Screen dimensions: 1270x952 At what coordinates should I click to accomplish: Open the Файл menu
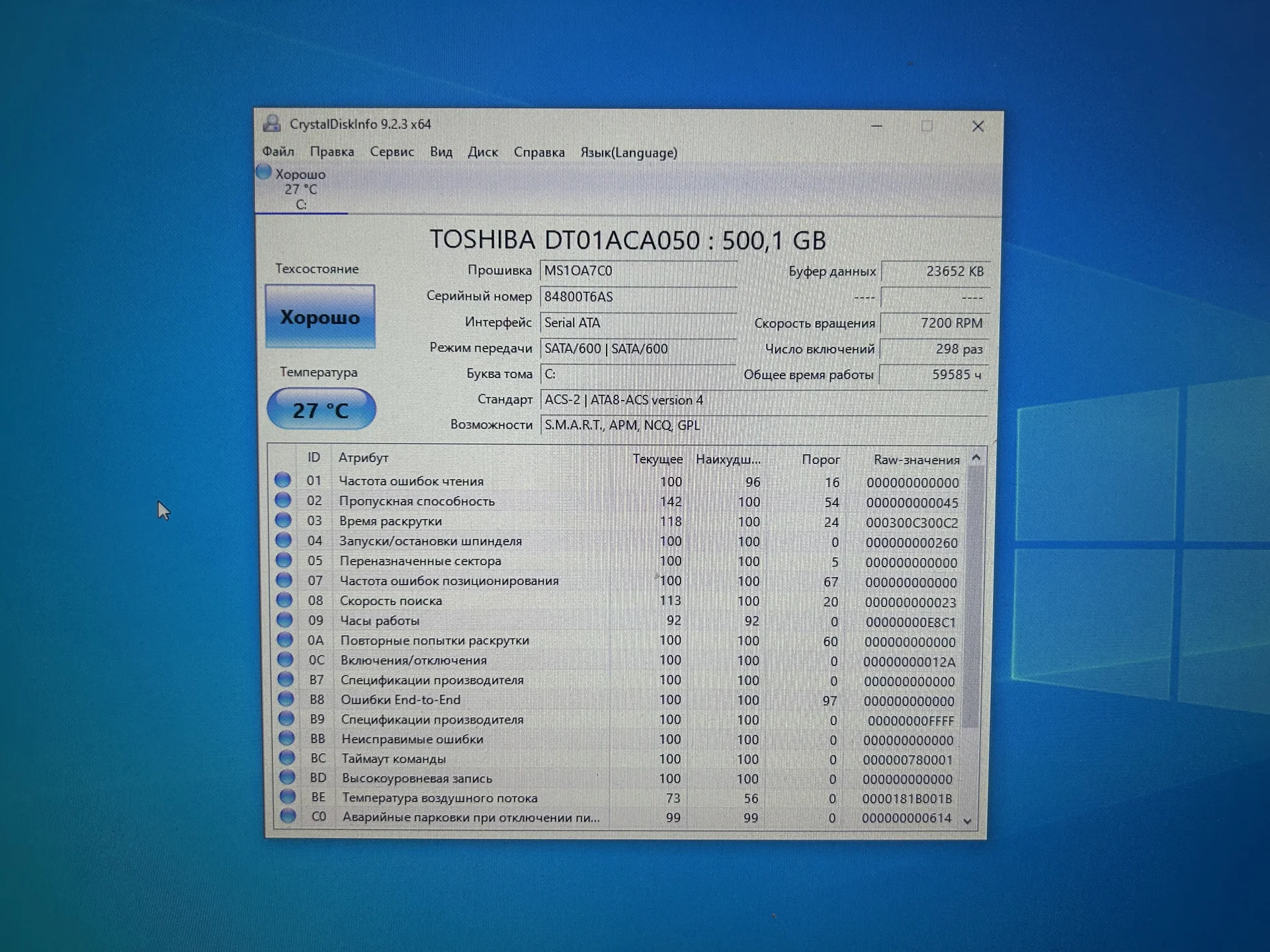278,151
